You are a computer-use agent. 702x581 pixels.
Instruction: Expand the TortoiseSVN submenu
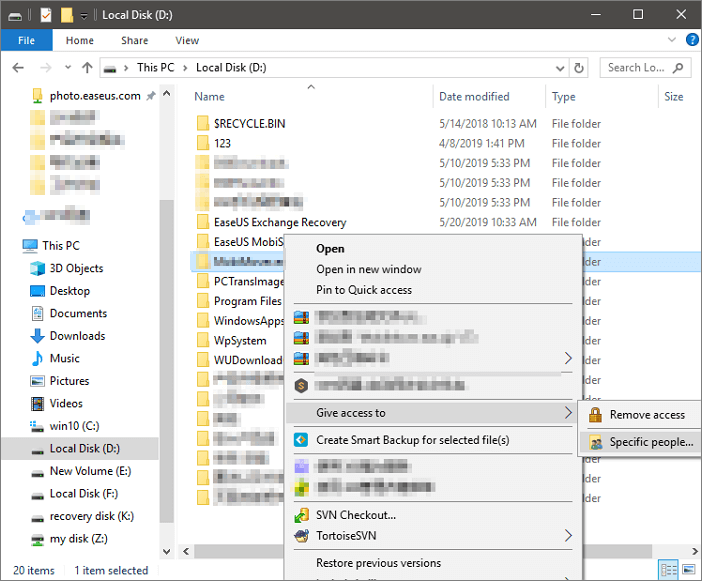point(568,536)
